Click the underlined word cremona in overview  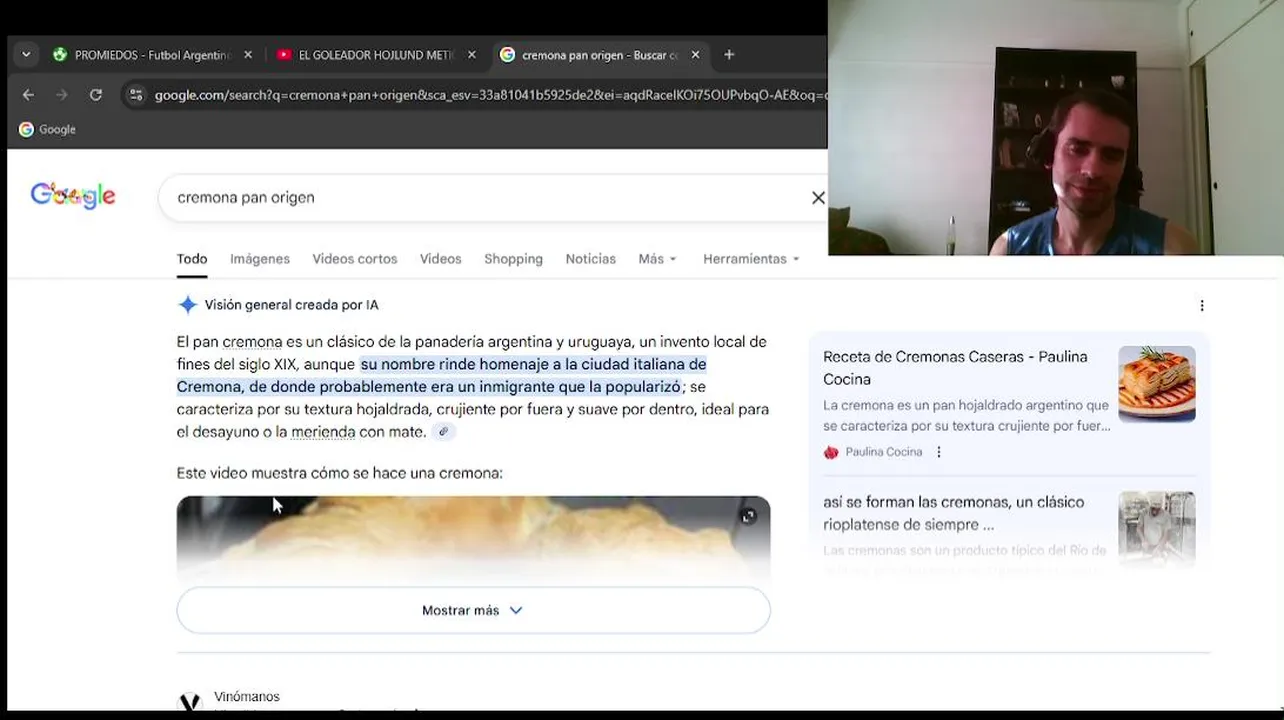click(252, 342)
